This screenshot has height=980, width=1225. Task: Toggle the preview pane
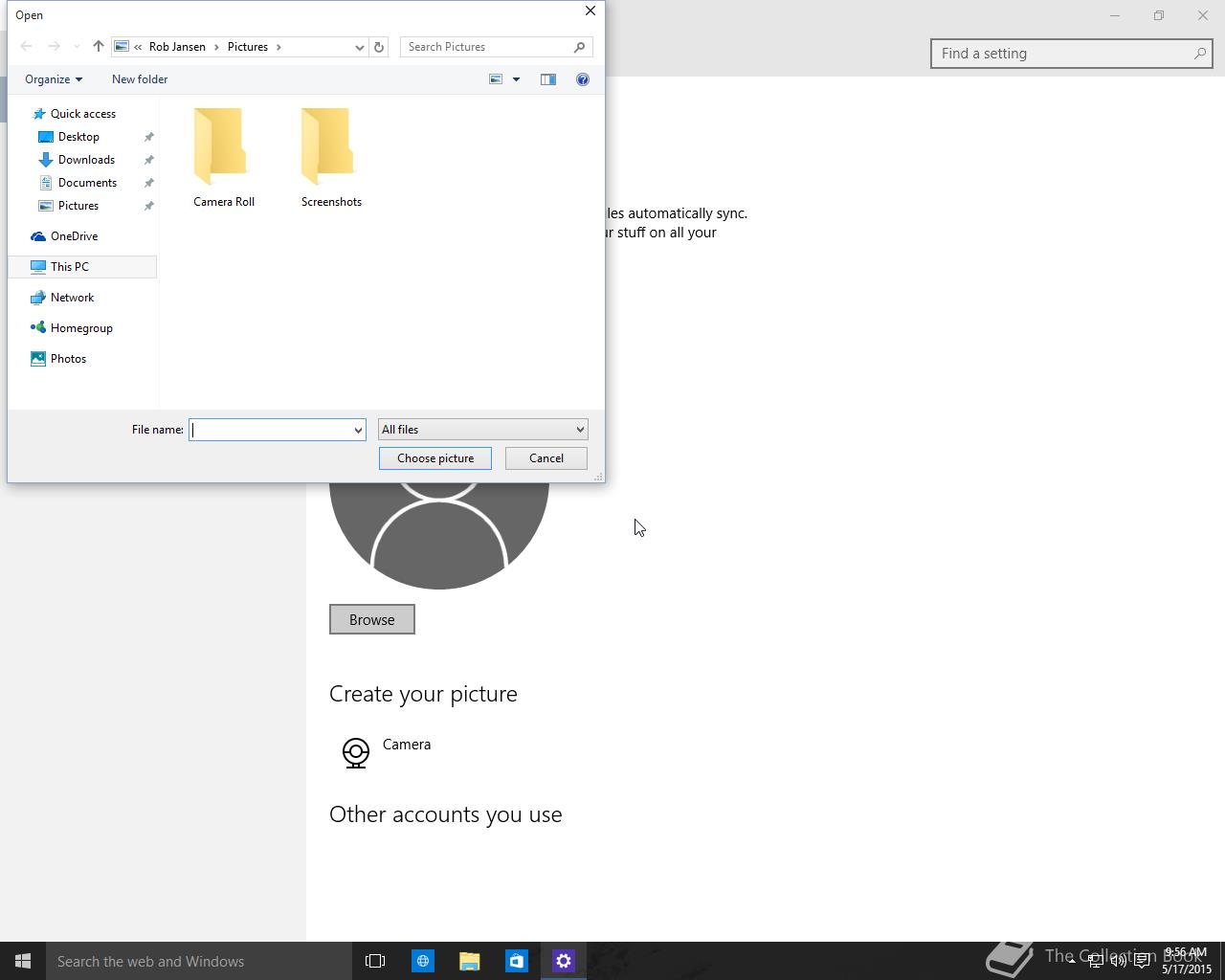click(x=548, y=79)
